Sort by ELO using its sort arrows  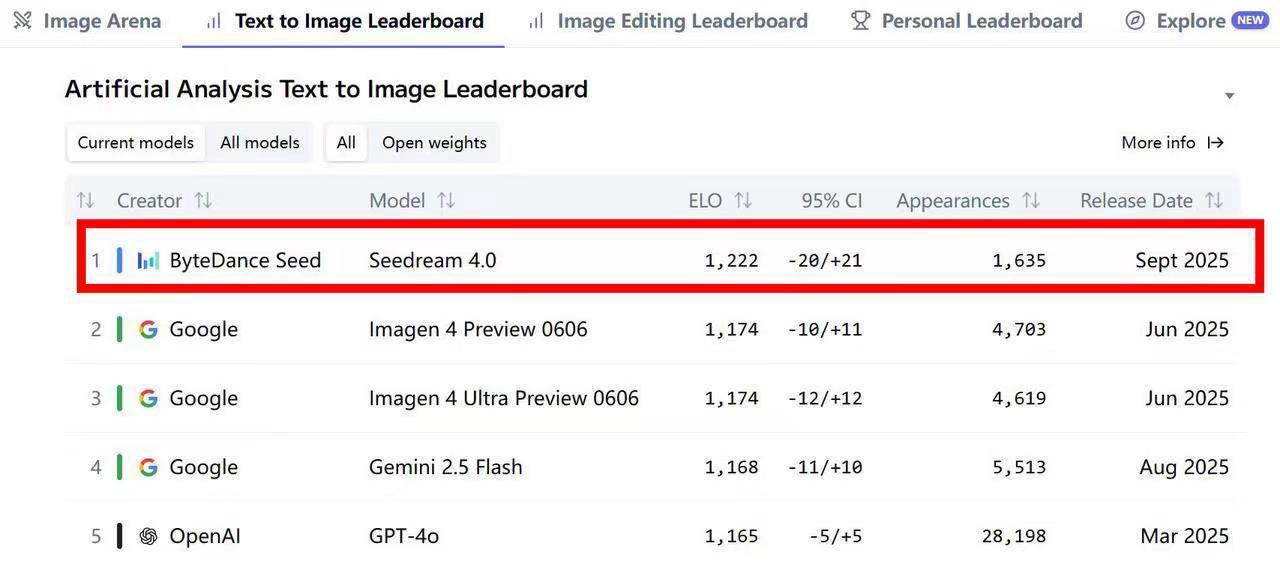point(743,200)
